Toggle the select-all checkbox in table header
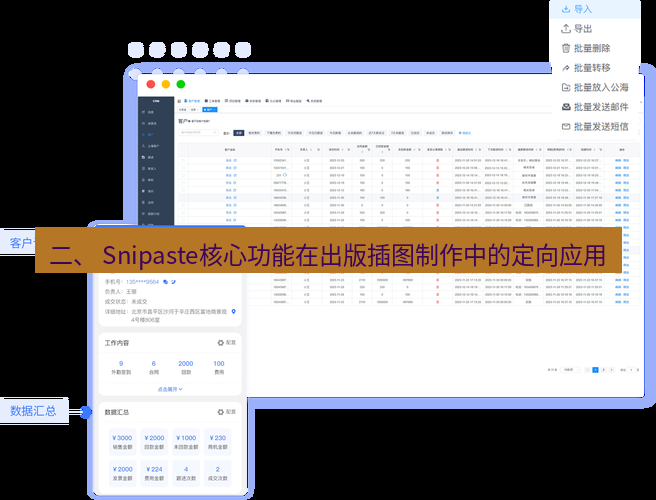This screenshot has width=656, height=500. pos(183,149)
